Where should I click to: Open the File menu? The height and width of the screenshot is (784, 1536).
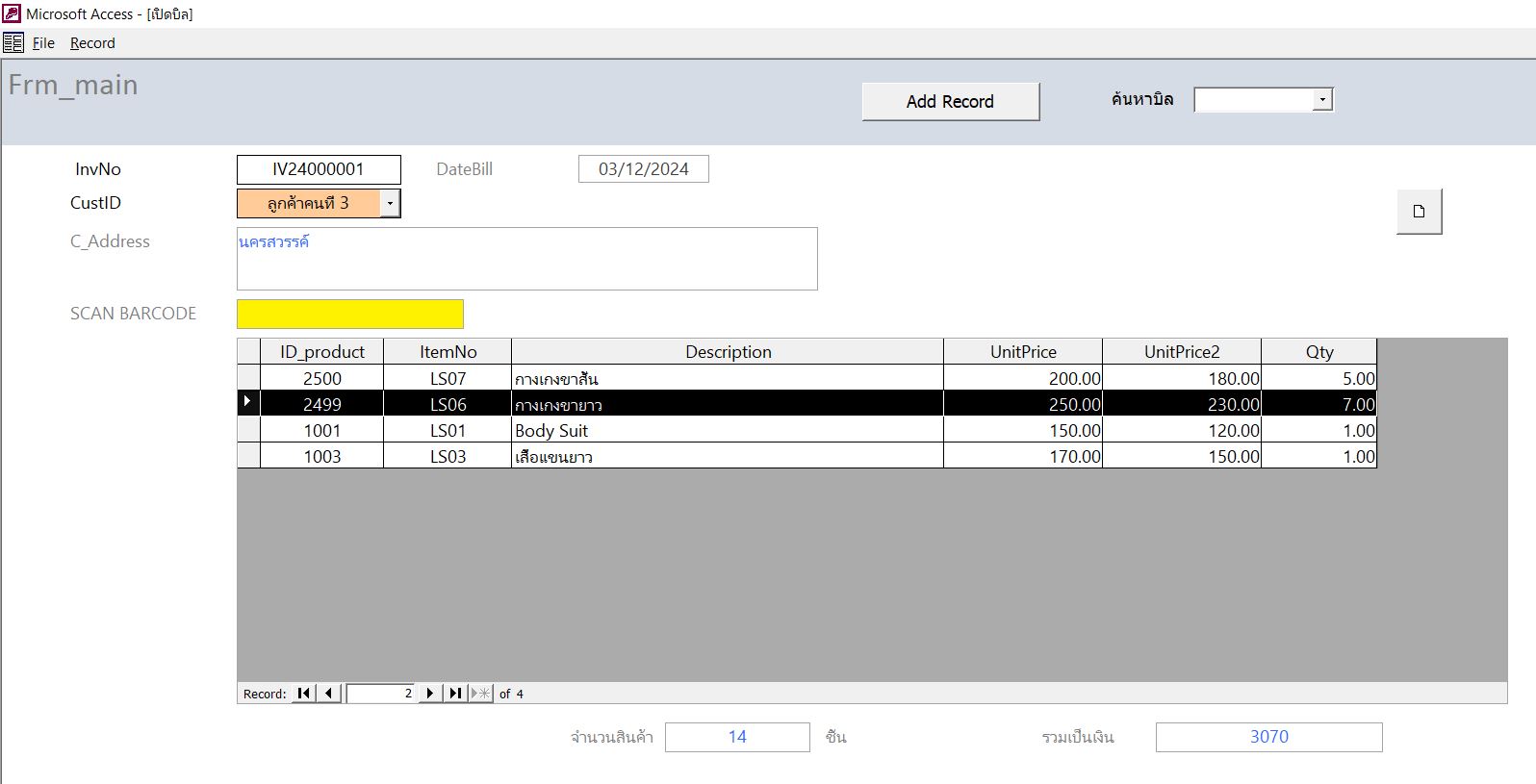pyautogui.click(x=43, y=43)
